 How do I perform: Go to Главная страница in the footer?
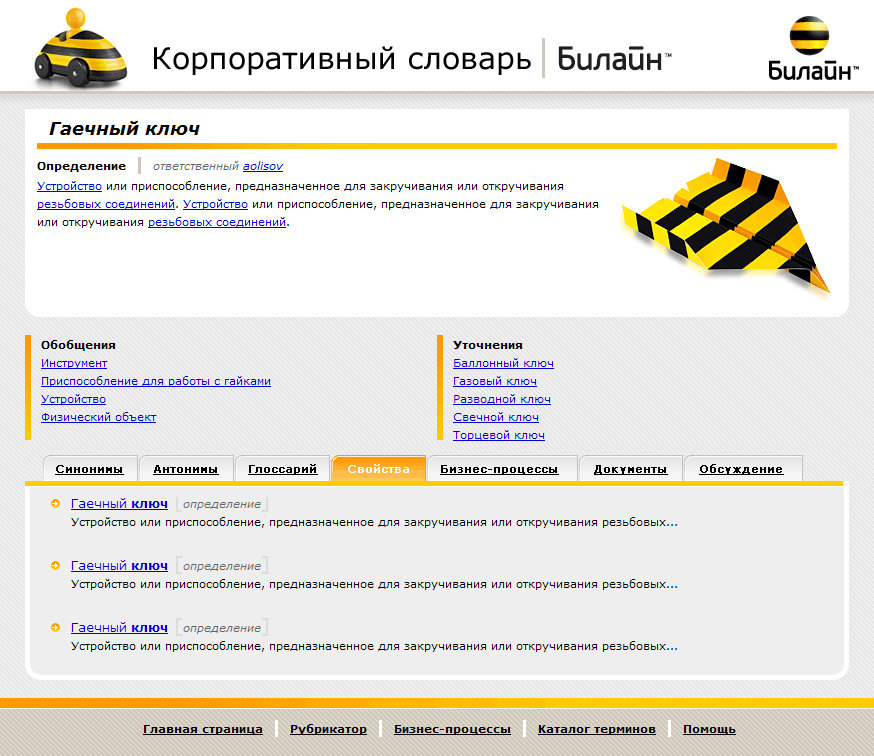(203, 729)
